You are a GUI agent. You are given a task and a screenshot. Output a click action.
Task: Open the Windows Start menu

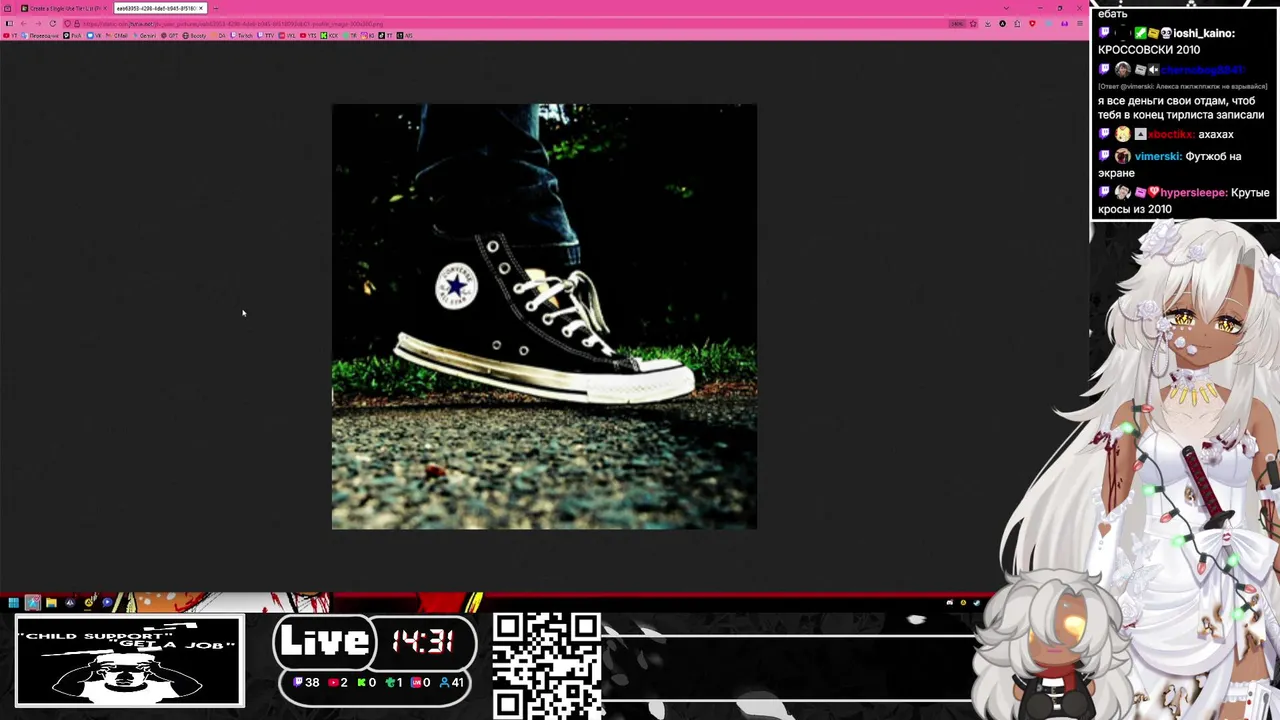click(x=13, y=602)
